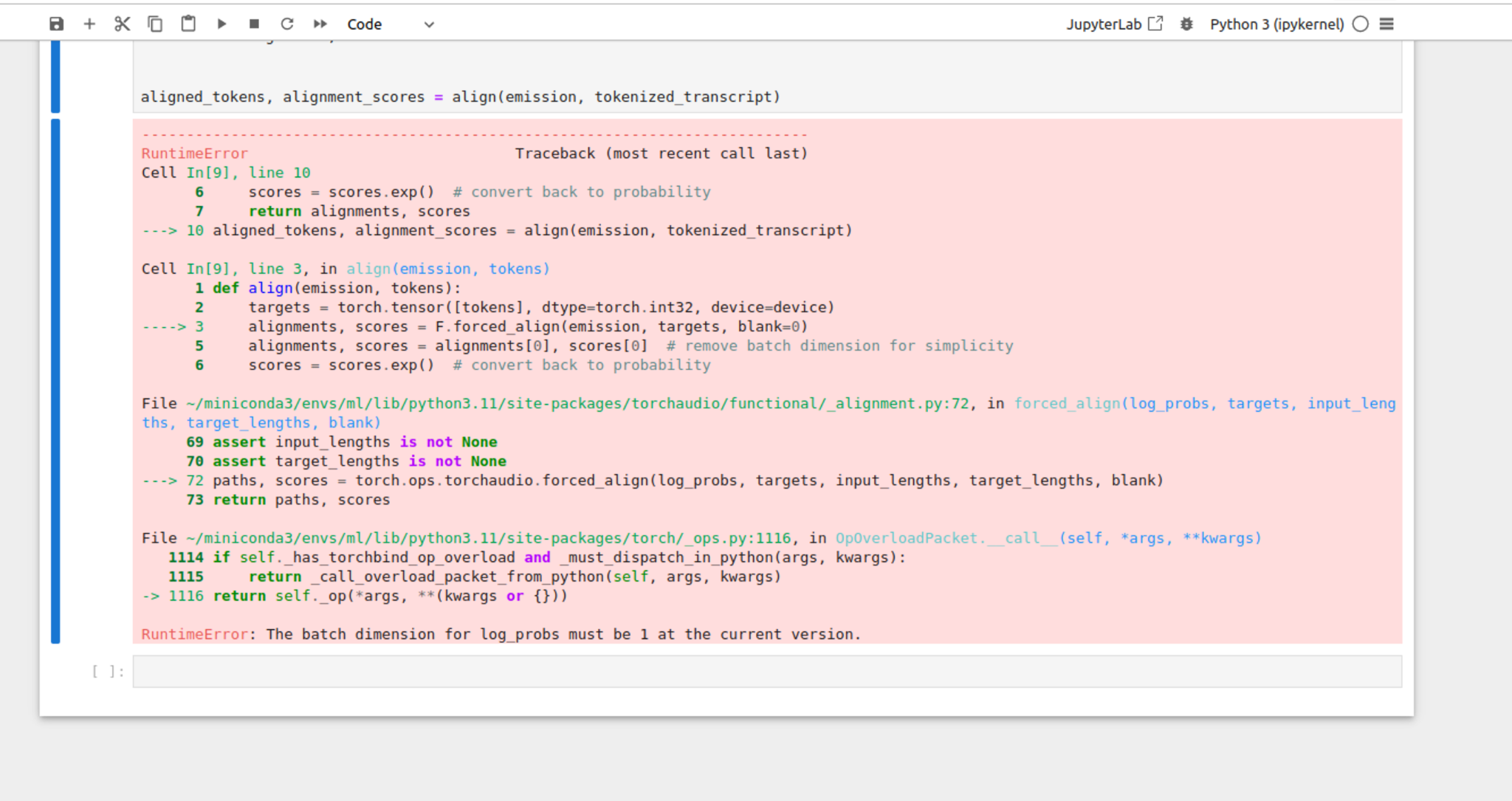The width and height of the screenshot is (1512, 801).
Task: Enable the debugger
Action: click(x=1186, y=24)
